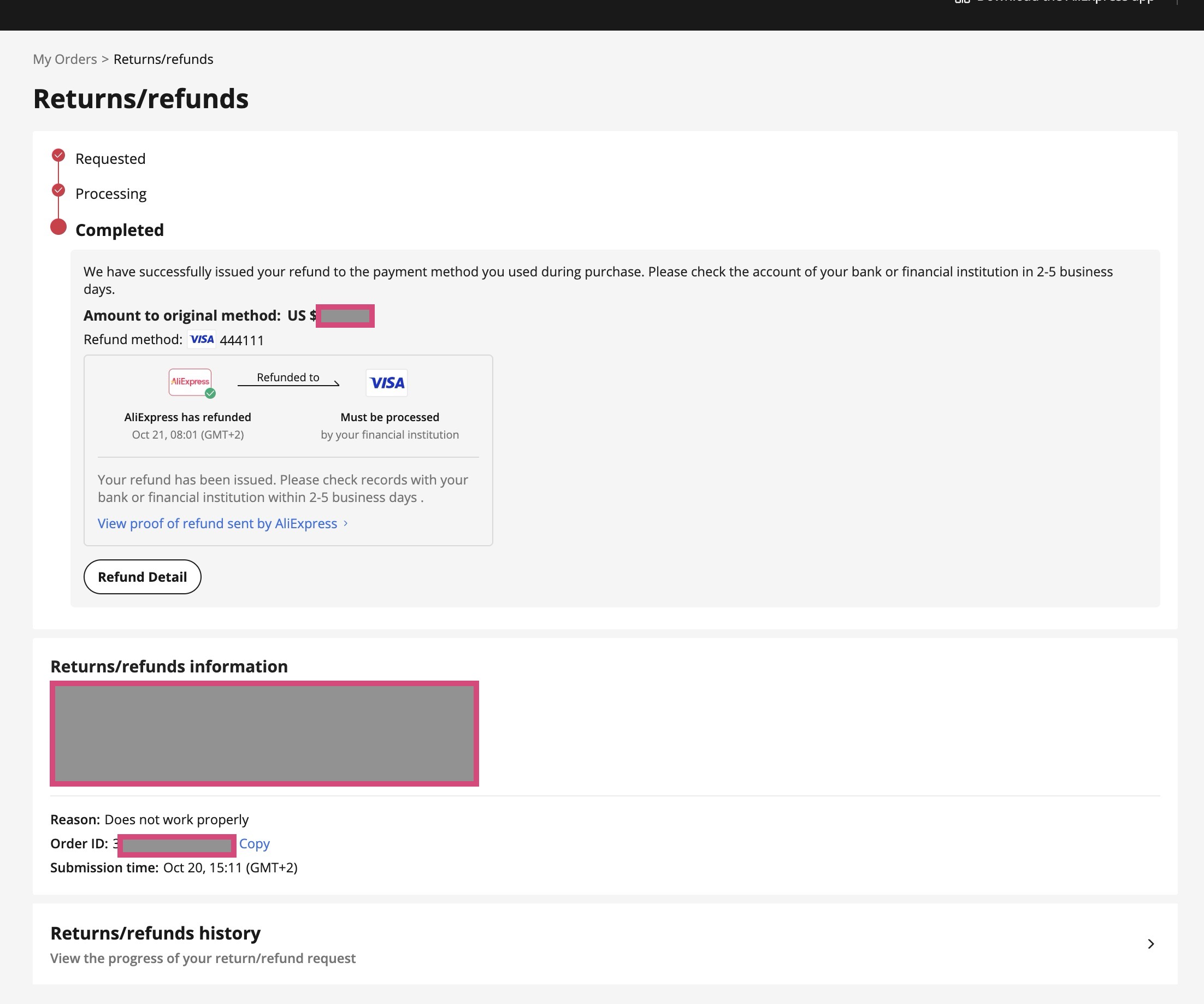Click the small Visa icon beside Refund method
The height and width of the screenshot is (1004, 1204).
point(202,339)
